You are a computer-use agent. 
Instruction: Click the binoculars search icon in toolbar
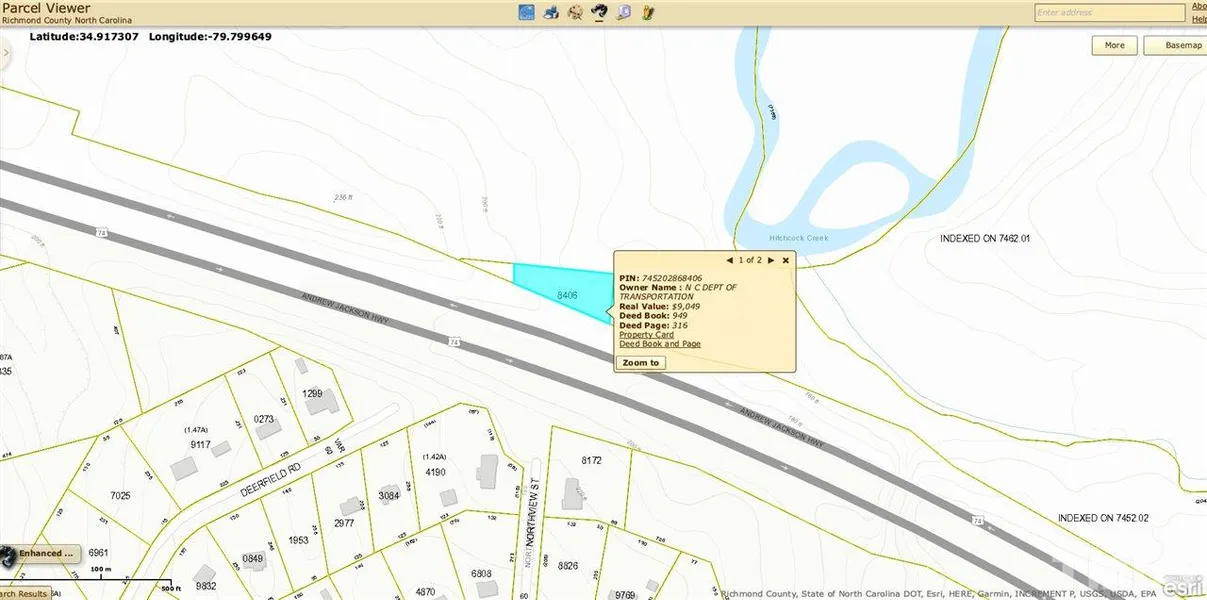pos(600,12)
